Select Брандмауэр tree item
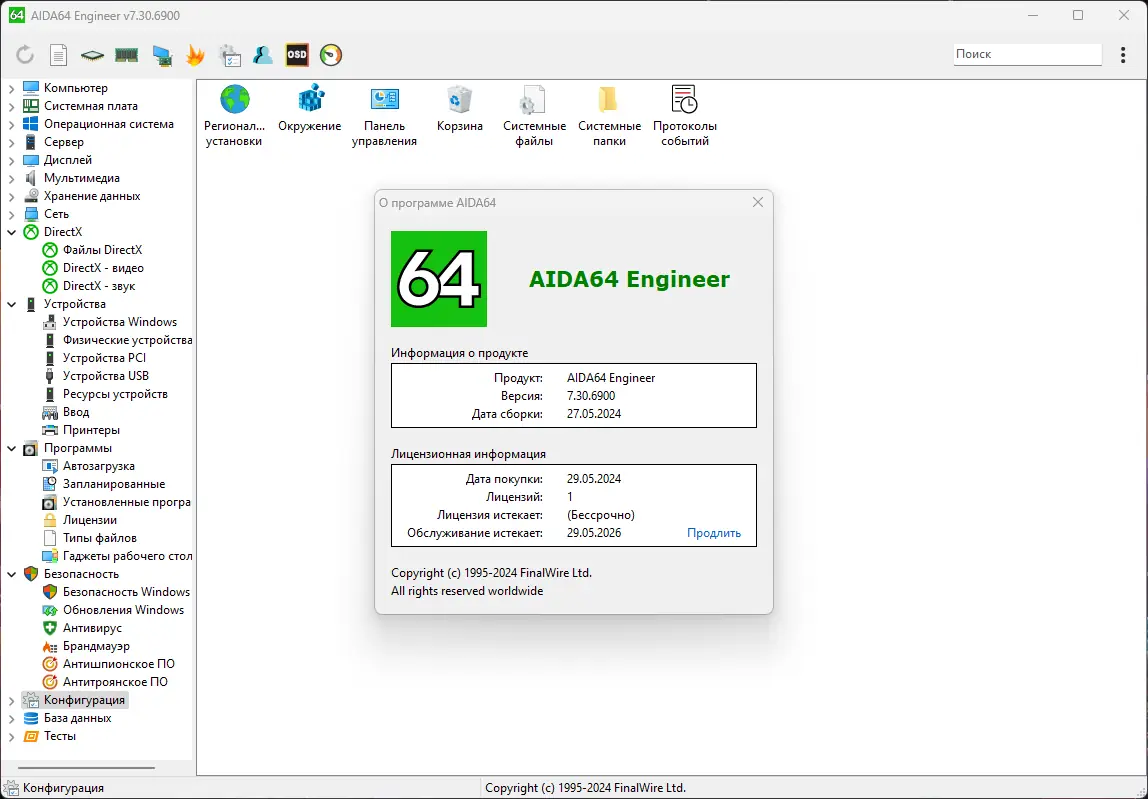Screen dimensions: 1148x799 point(96,646)
